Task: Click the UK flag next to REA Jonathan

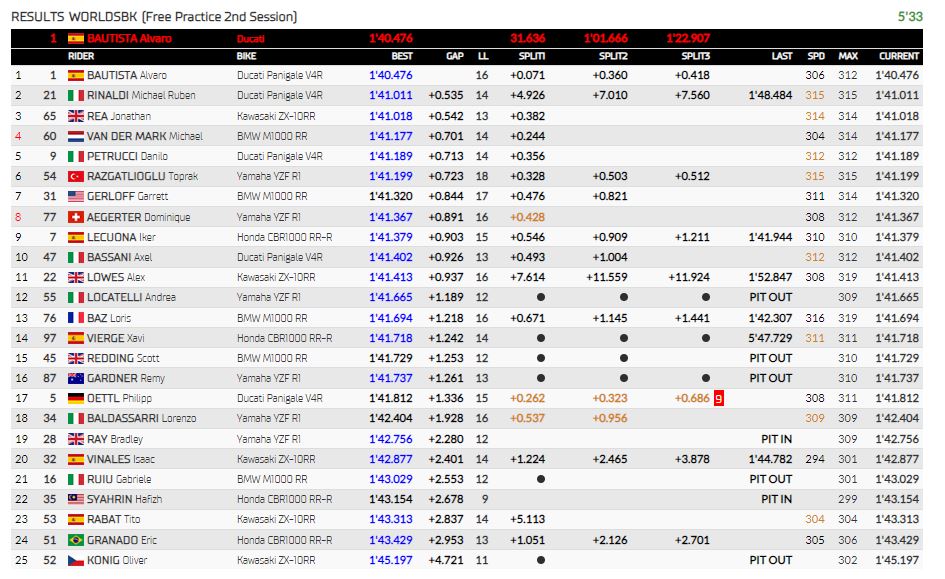Action: click(76, 116)
